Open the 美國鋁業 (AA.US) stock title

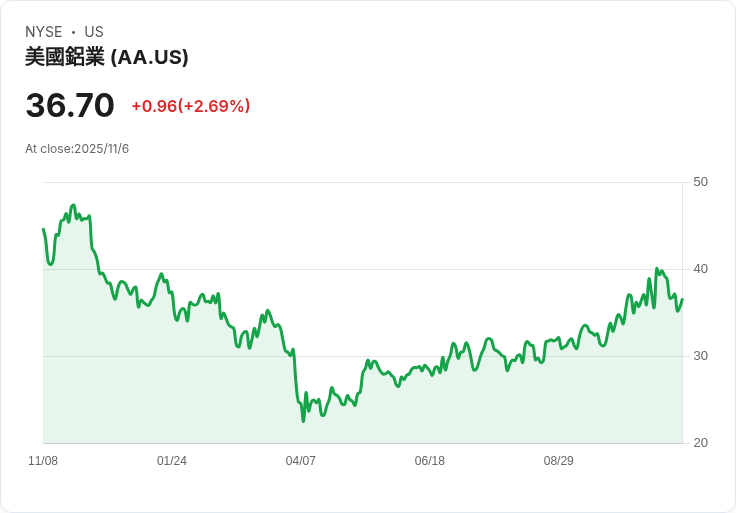point(107,57)
